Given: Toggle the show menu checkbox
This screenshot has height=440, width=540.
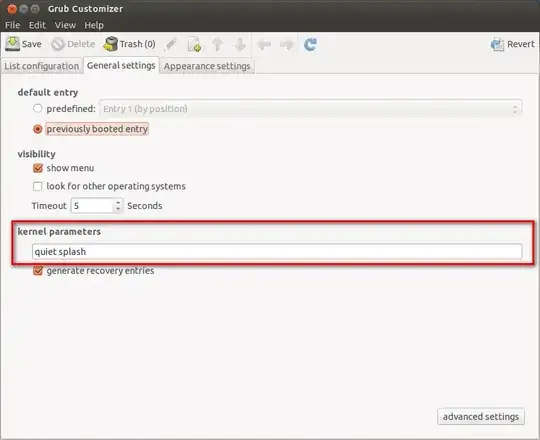Looking at the screenshot, I should click(x=38, y=168).
